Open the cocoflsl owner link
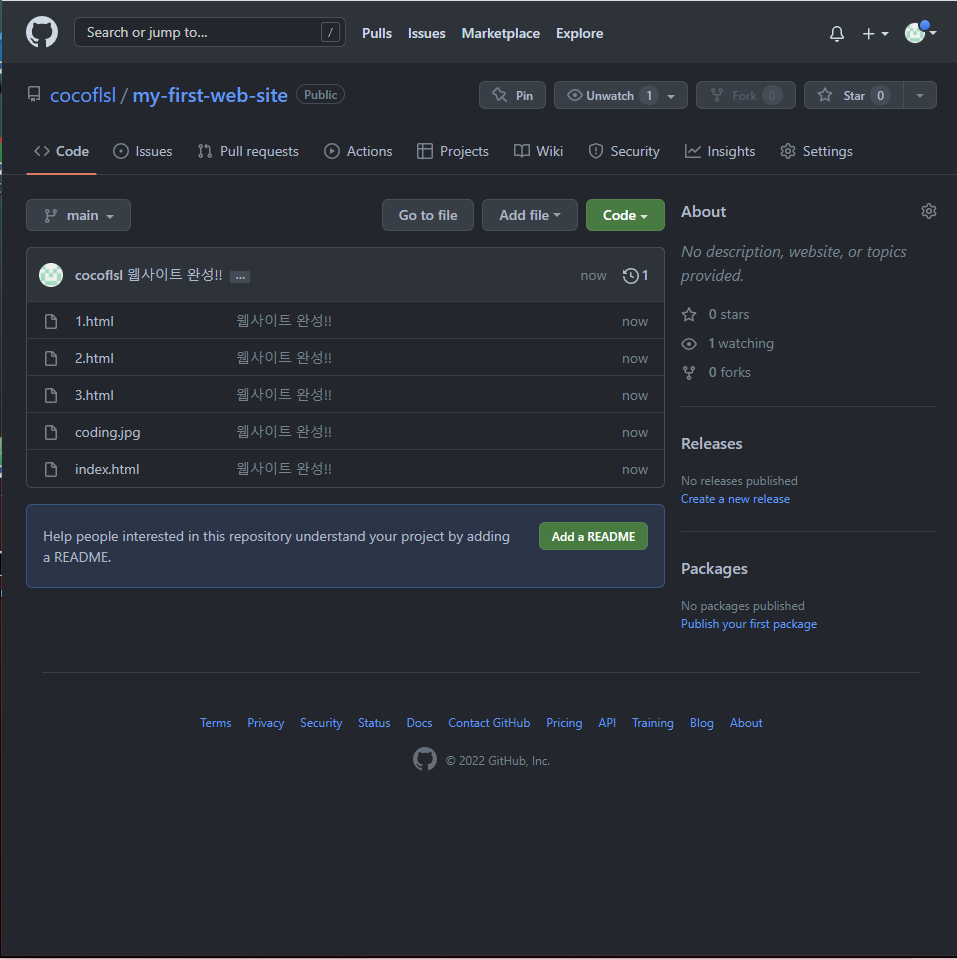The image size is (957, 959). coord(83,95)
